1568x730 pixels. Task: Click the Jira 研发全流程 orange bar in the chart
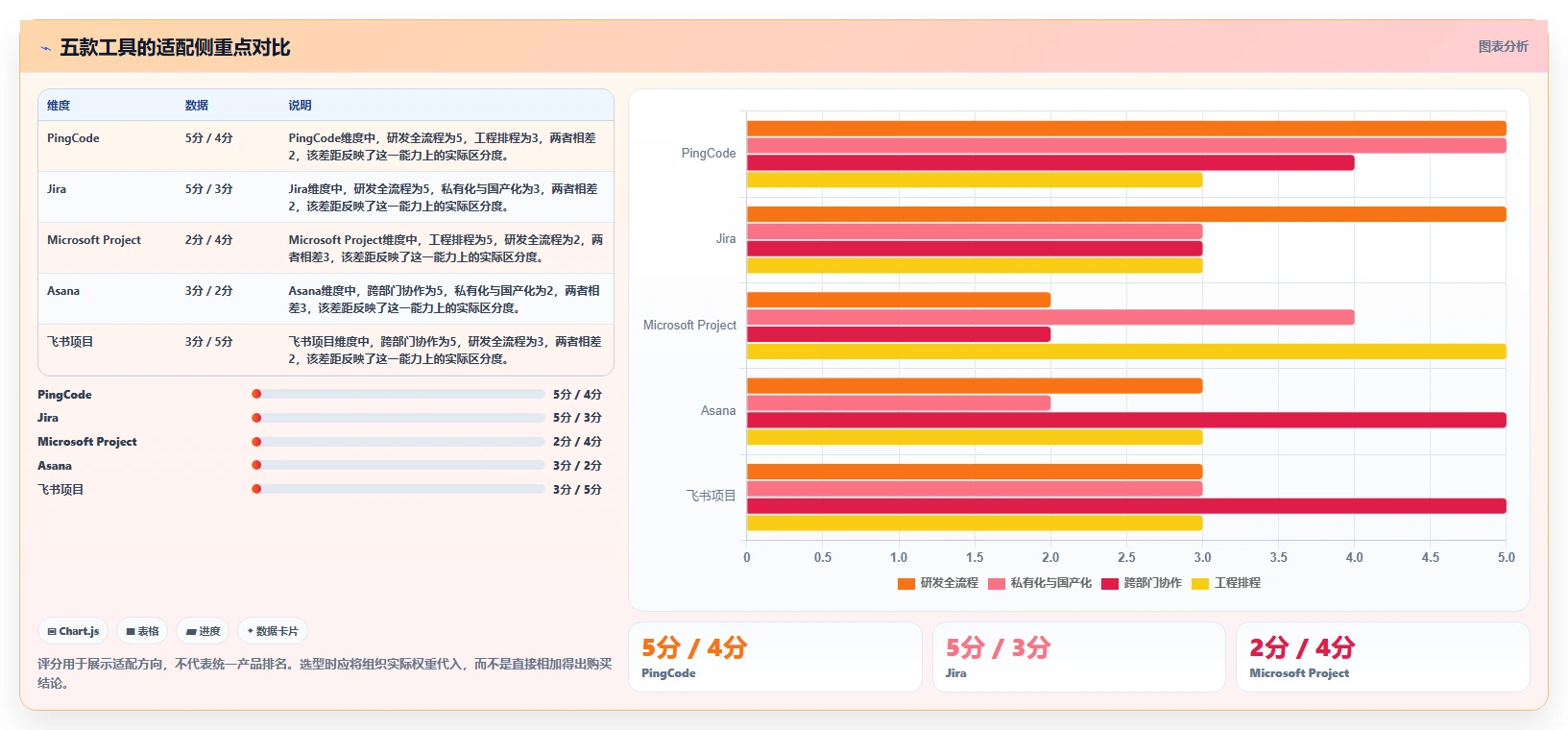pyautogui.click(x=1126, y=214)
